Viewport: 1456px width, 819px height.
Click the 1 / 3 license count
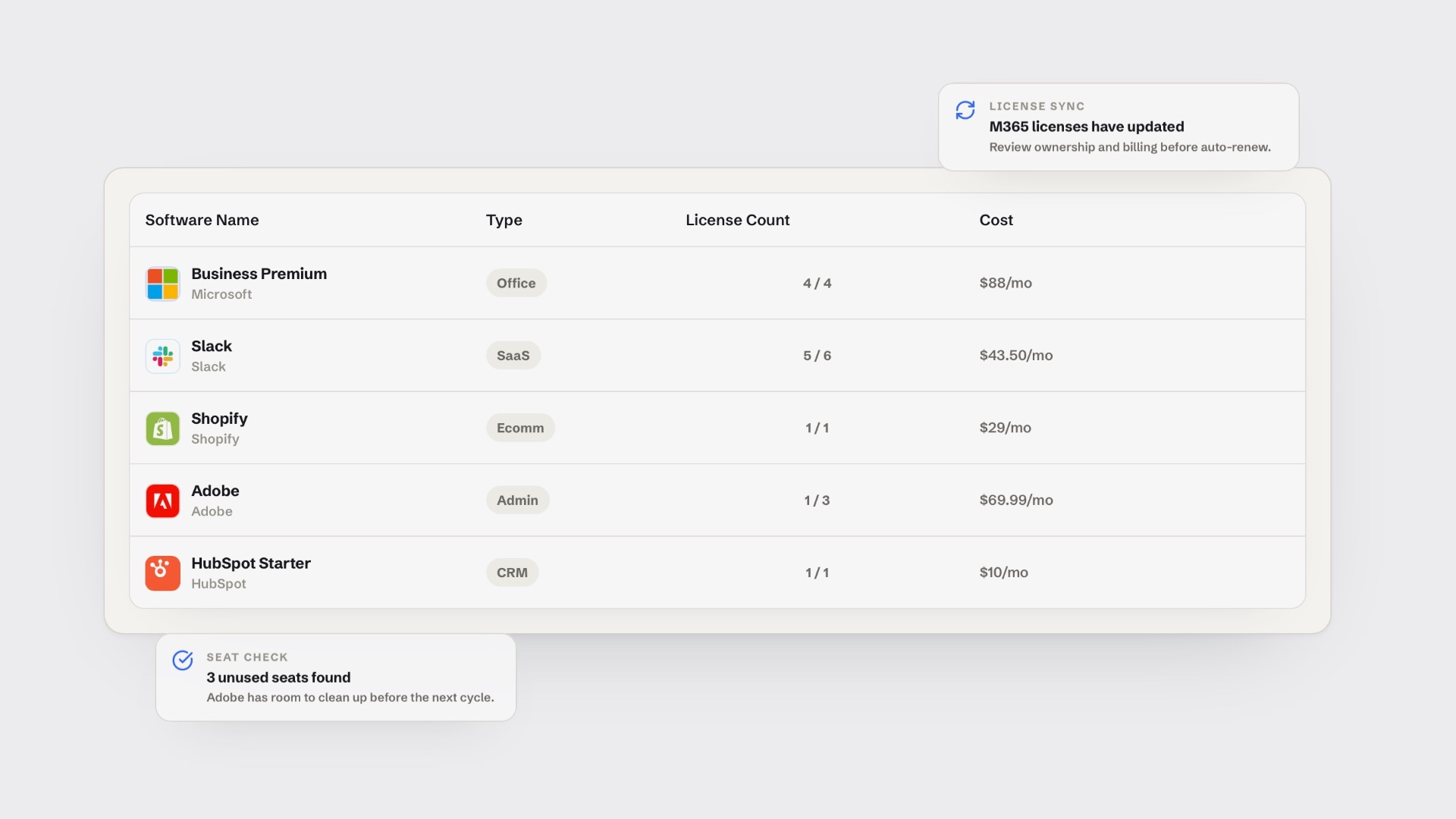(x=817, y=500)
